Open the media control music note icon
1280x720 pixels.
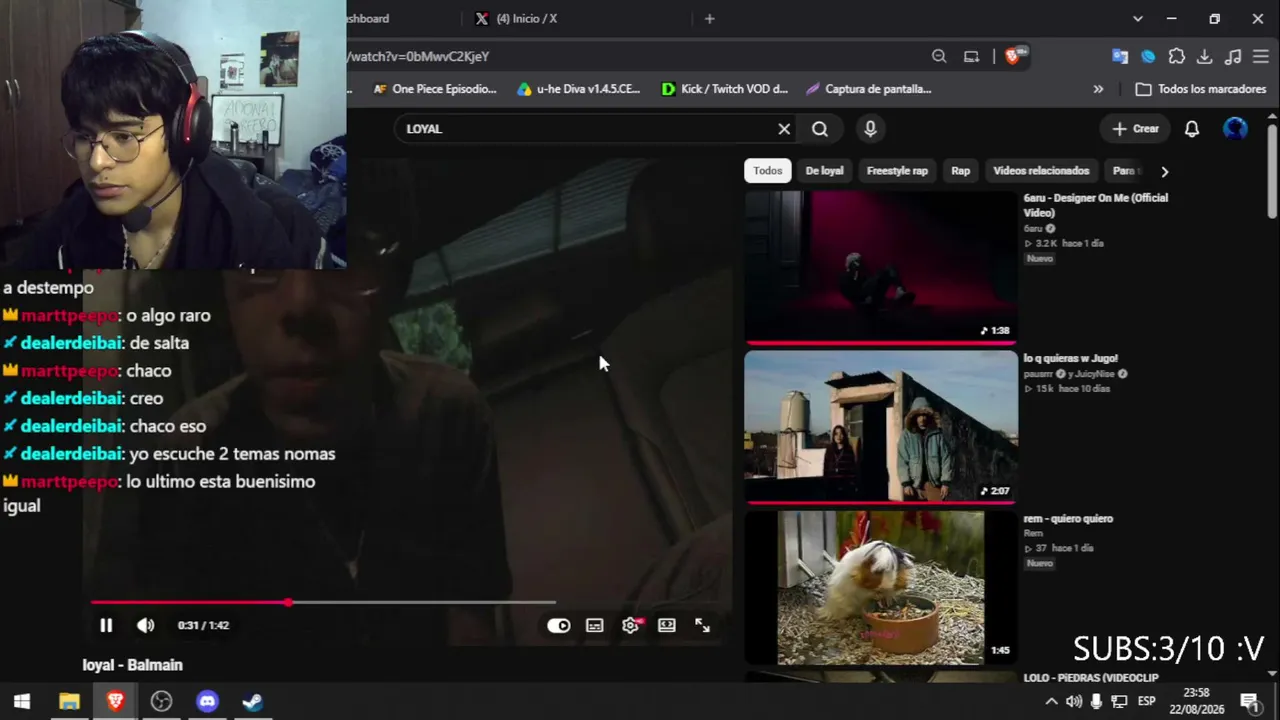[x=1233, y=57]
